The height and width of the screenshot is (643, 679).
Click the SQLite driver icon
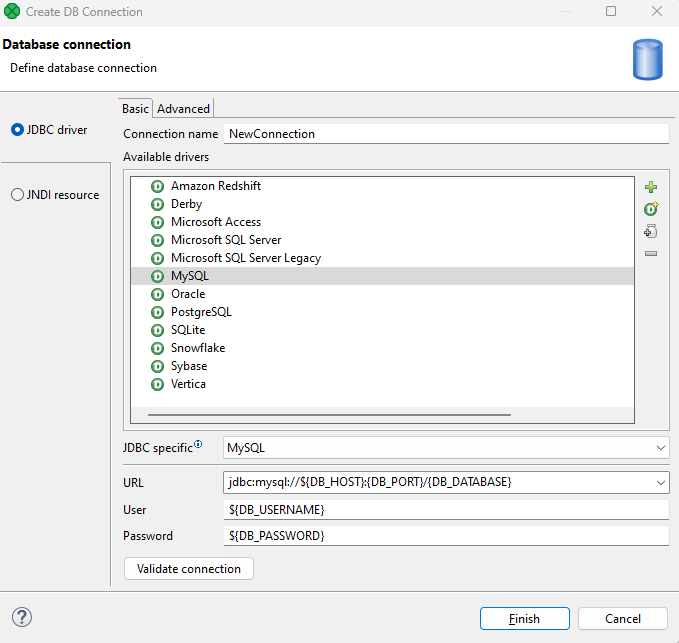tap(157, 330)
